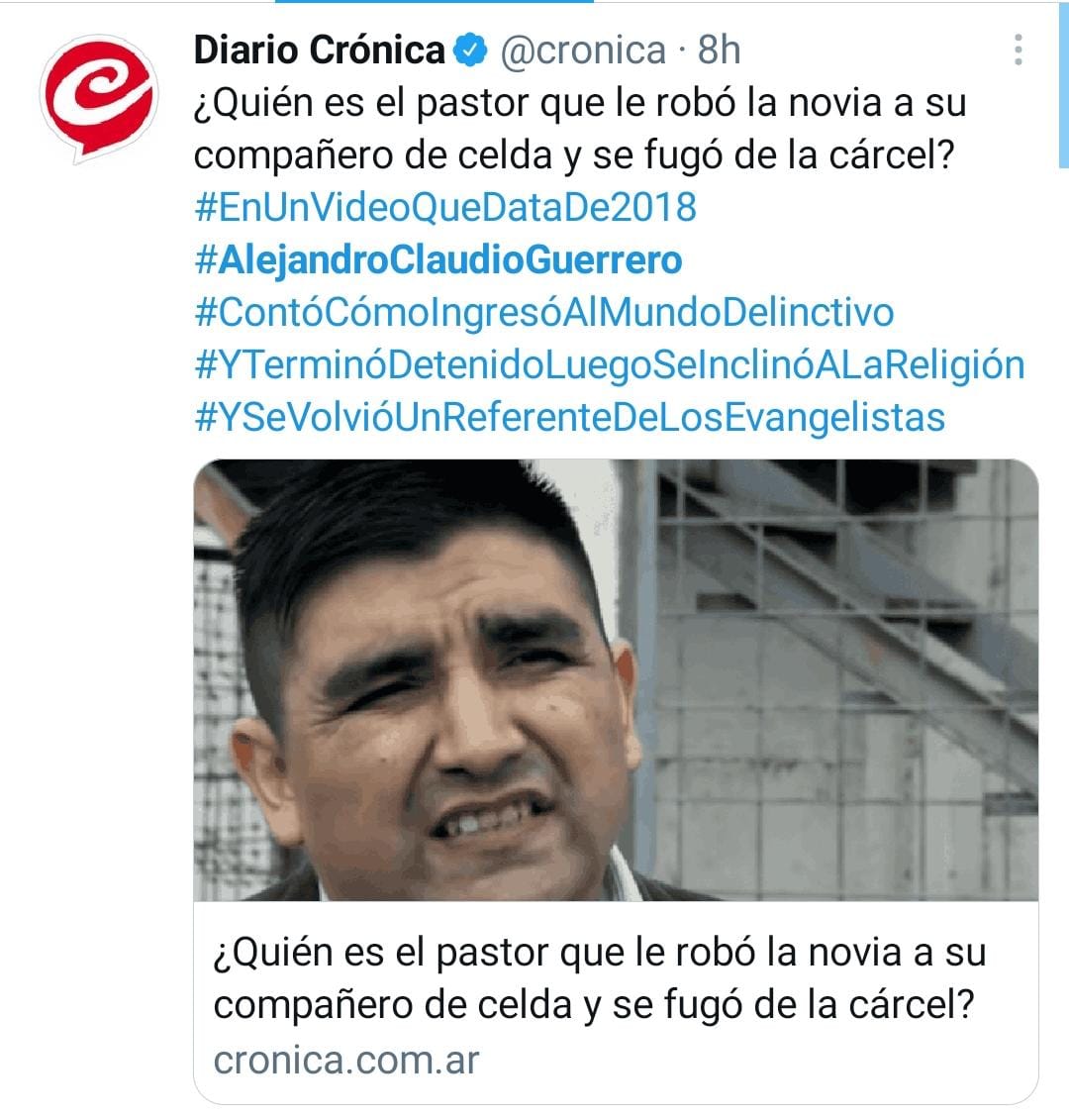Image resolution: width=1069 pixels, height=1120 pixels.
Task: Open the Diario Crónica display name
Action: (x=319, y=51)
